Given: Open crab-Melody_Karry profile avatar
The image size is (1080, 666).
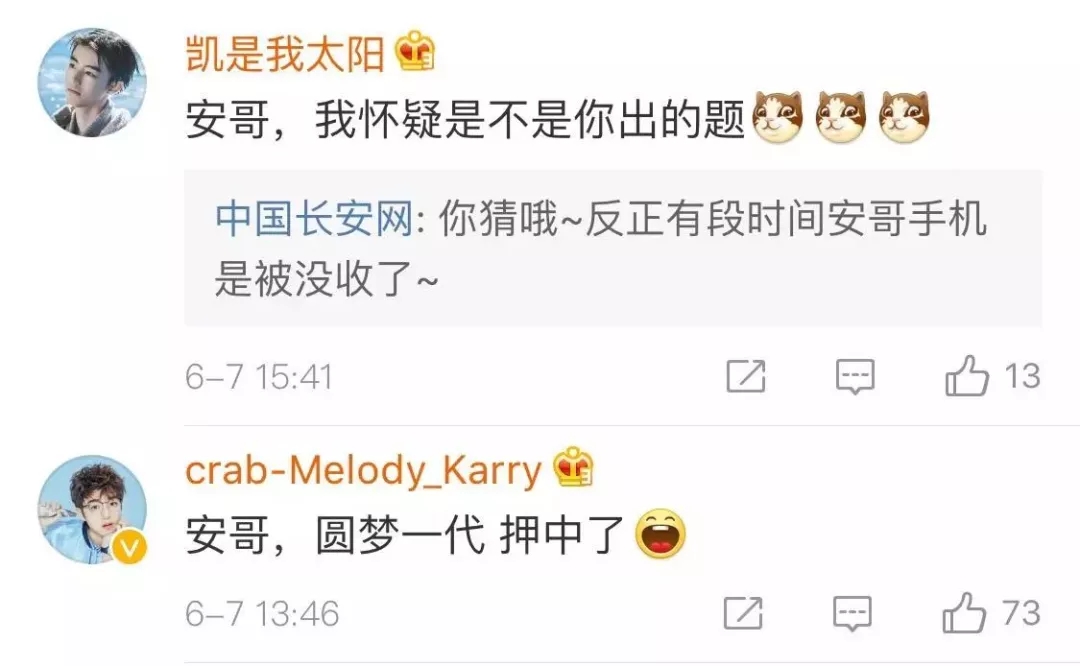Looking at the screenshot, I should 92,510.
